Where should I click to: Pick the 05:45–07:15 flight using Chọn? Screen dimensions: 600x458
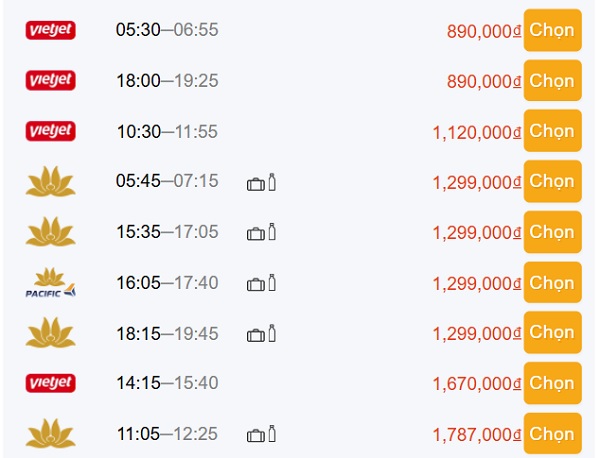pos(552,182)
